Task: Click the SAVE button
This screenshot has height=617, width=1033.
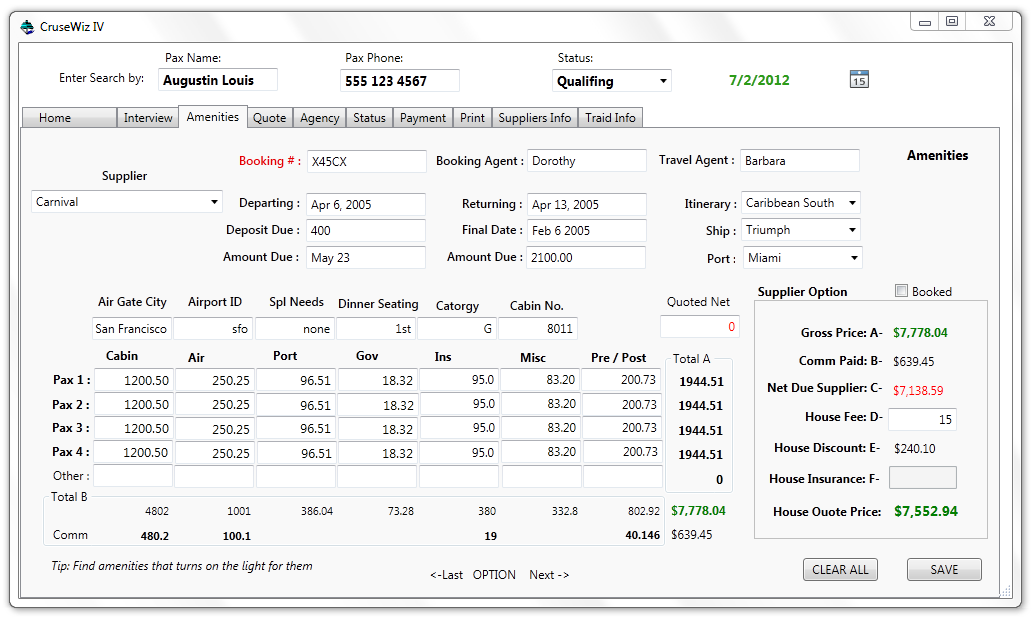Action: tap(943, 570)
